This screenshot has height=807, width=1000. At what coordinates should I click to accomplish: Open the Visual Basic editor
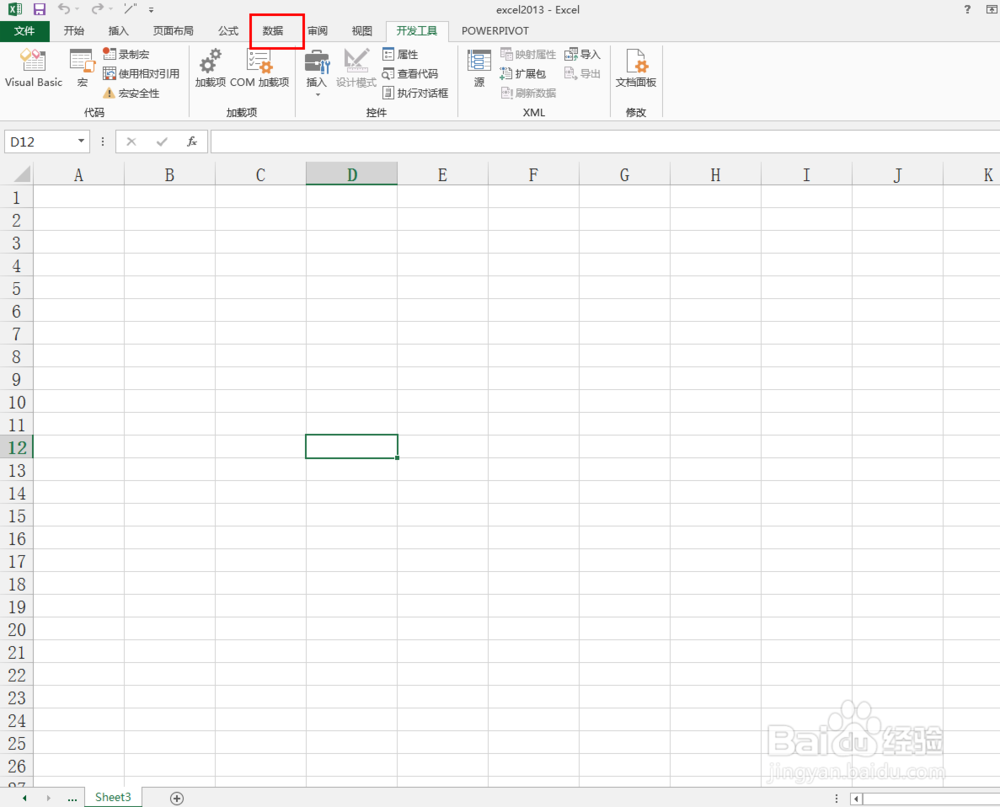click(33, 68)
